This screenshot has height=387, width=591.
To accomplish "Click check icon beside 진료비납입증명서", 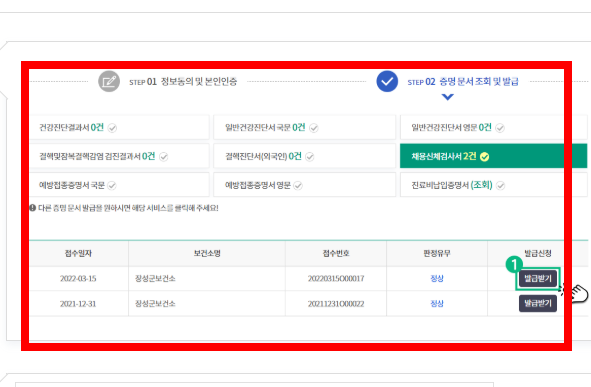I will coord(500,185).
